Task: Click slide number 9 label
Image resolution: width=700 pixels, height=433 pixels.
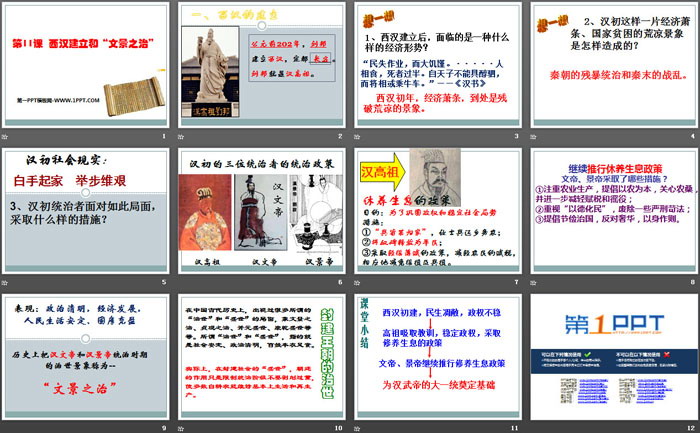Action: (164, 428)
